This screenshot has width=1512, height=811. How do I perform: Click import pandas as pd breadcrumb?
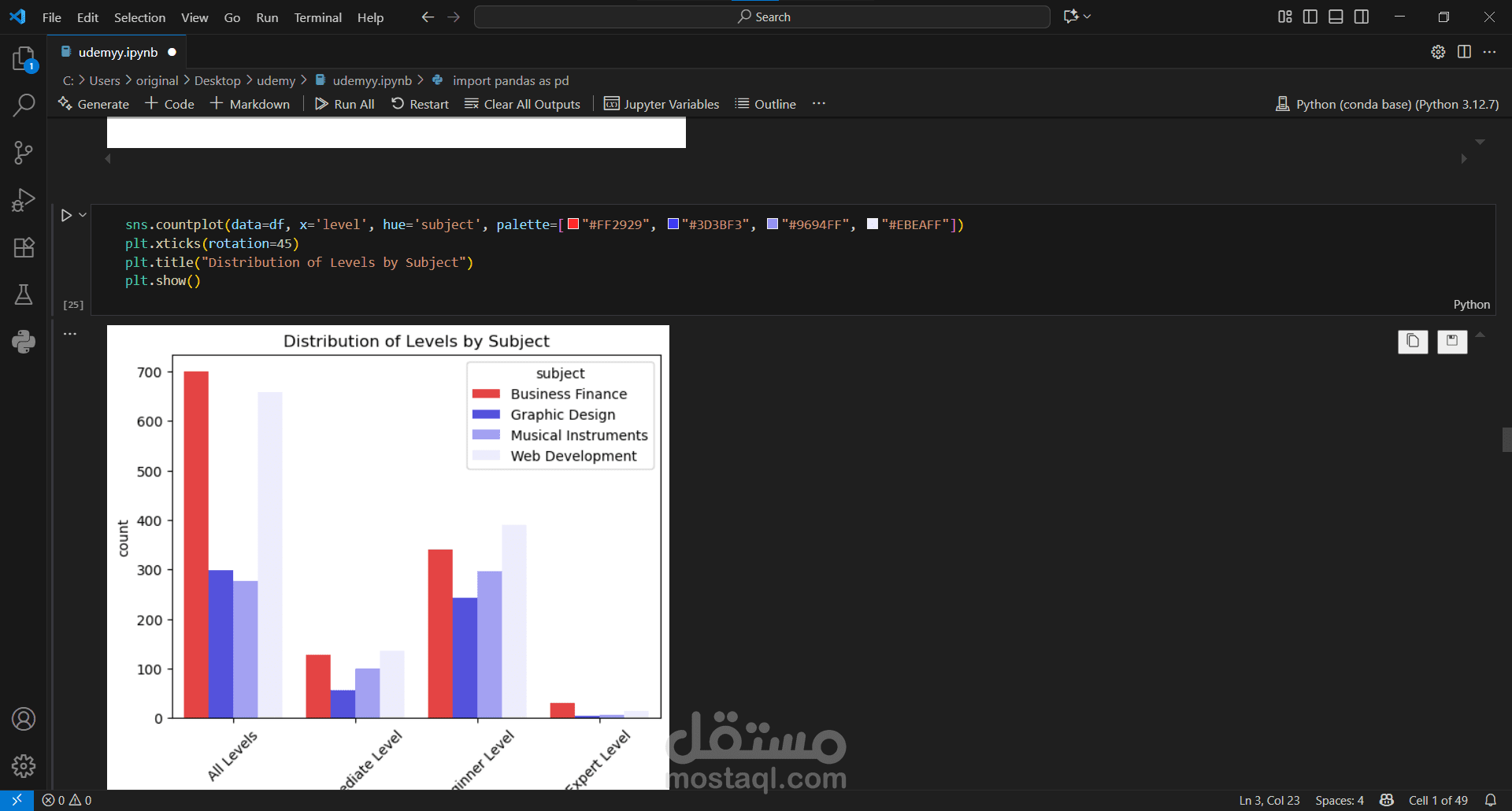coord(510,80)
